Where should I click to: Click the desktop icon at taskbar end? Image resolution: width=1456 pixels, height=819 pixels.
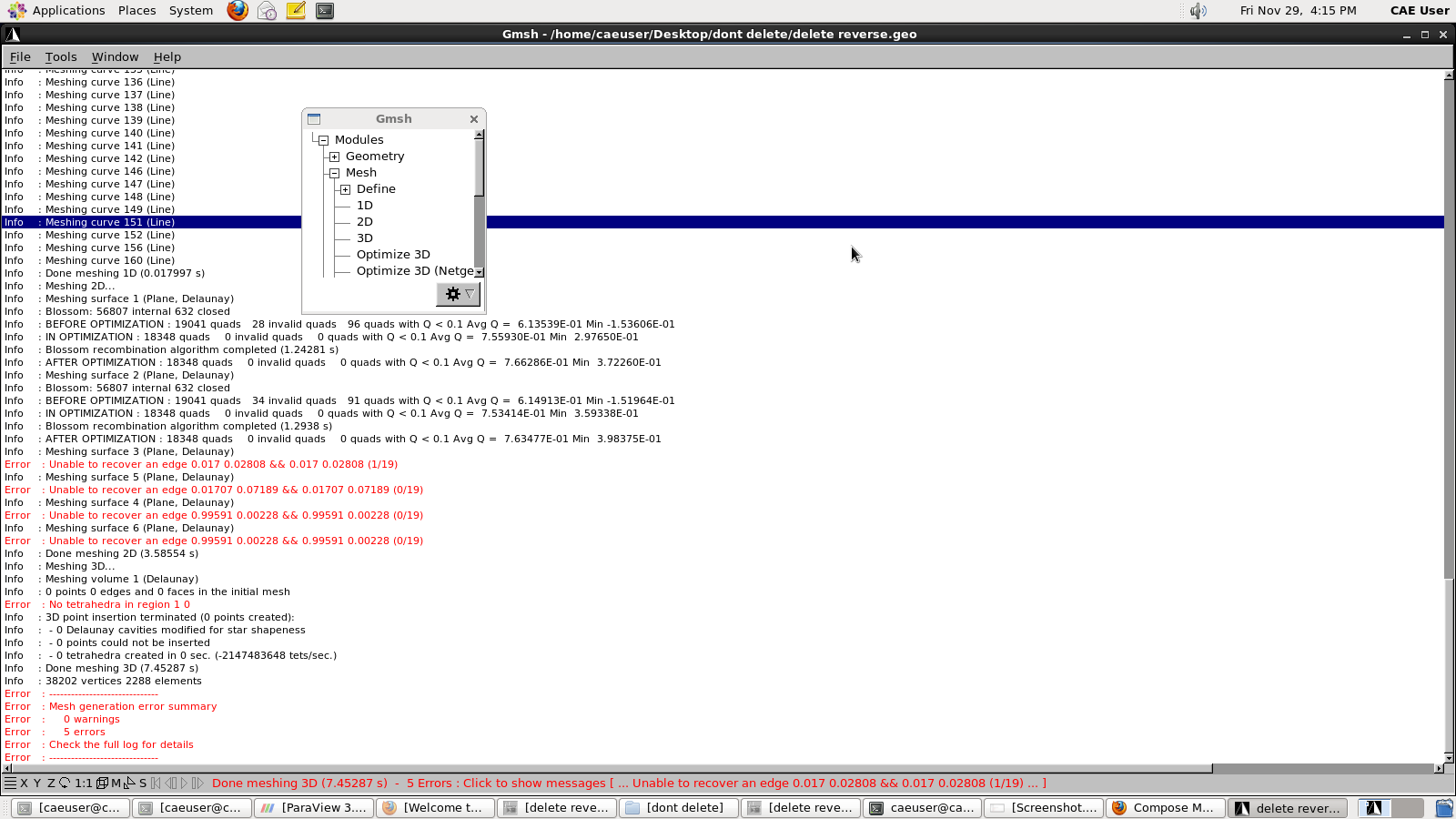[x=1443, y=808]
